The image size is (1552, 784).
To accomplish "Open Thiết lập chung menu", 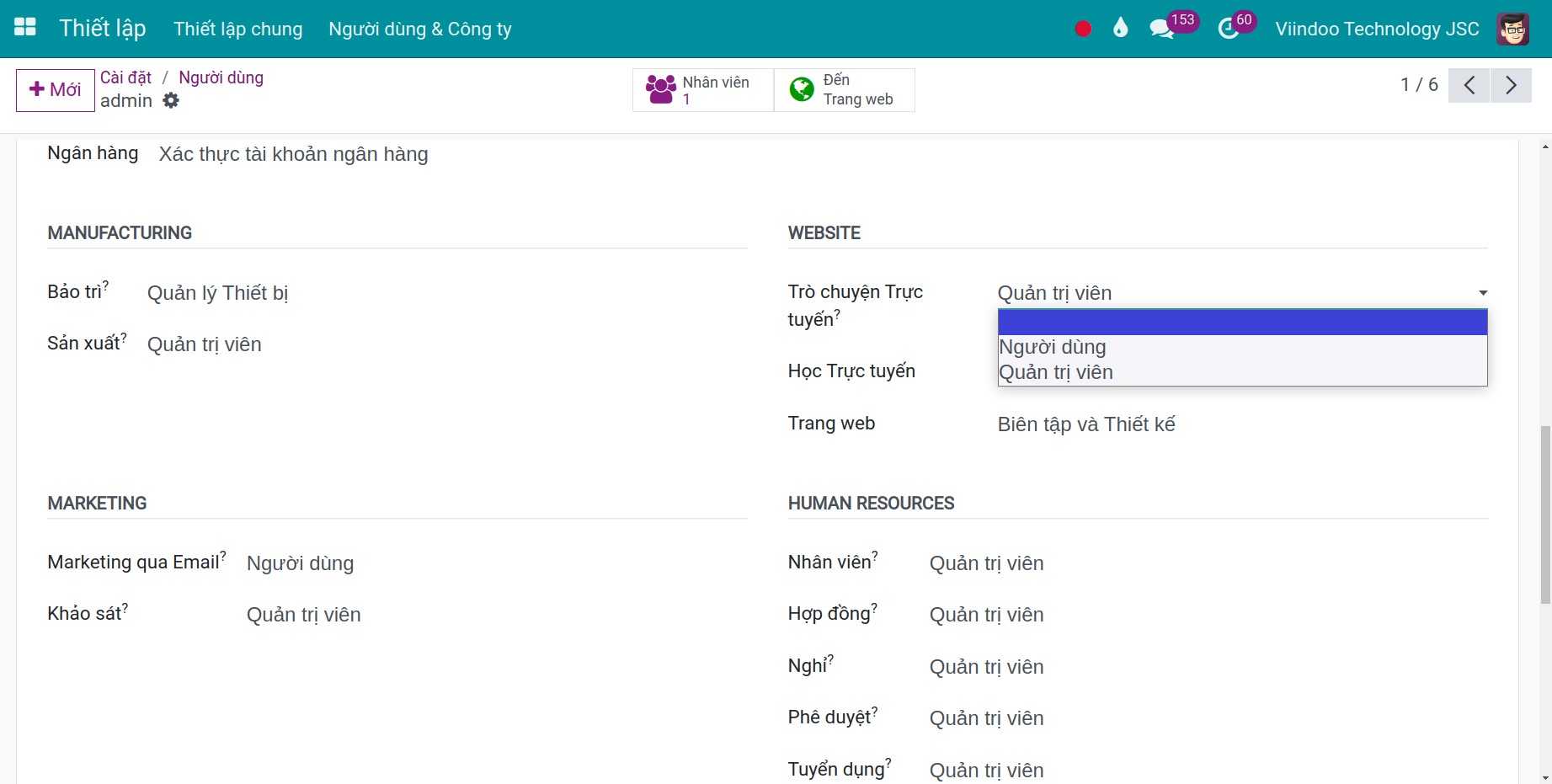I will pyautogui.click(x=238, y=29).
